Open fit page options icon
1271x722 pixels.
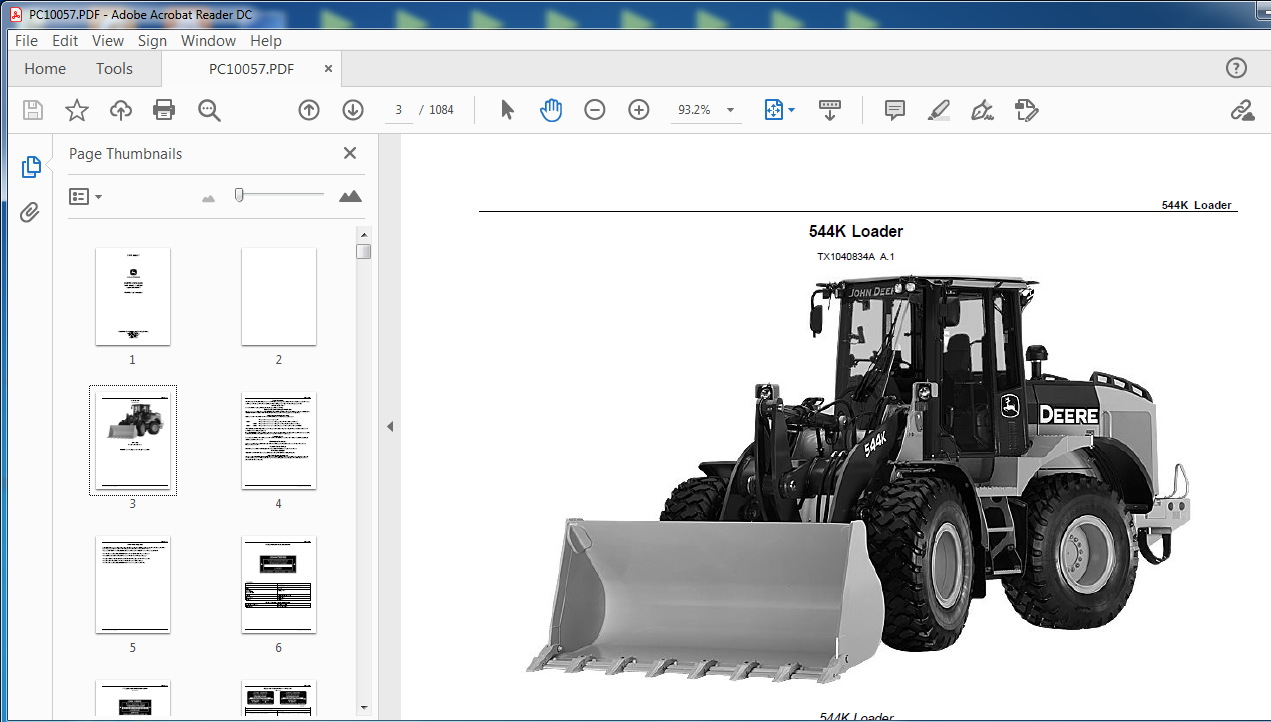point(779,110)
